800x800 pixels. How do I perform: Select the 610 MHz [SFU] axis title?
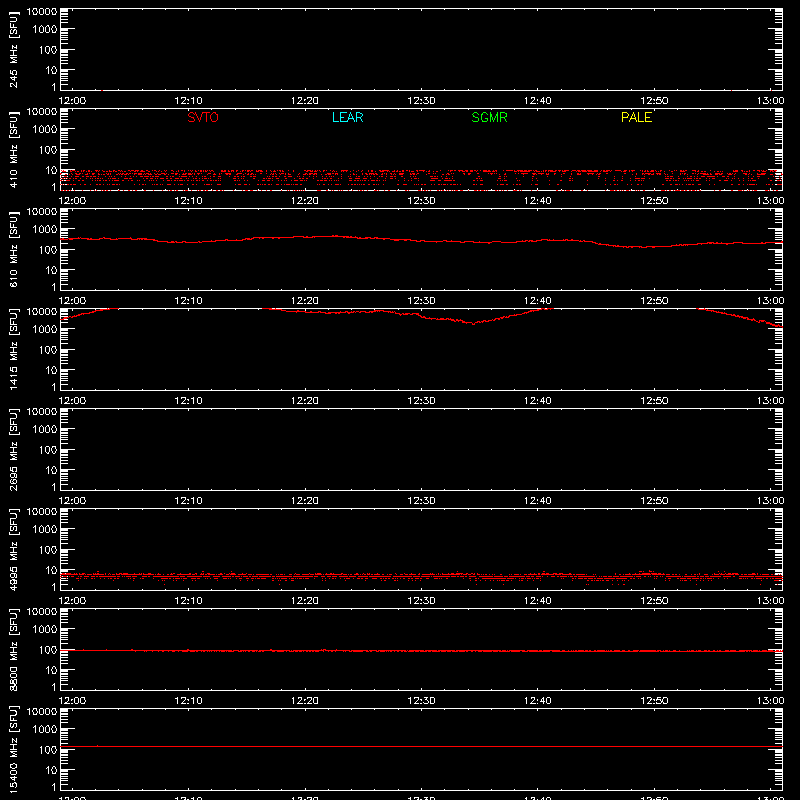pos(14,249)
